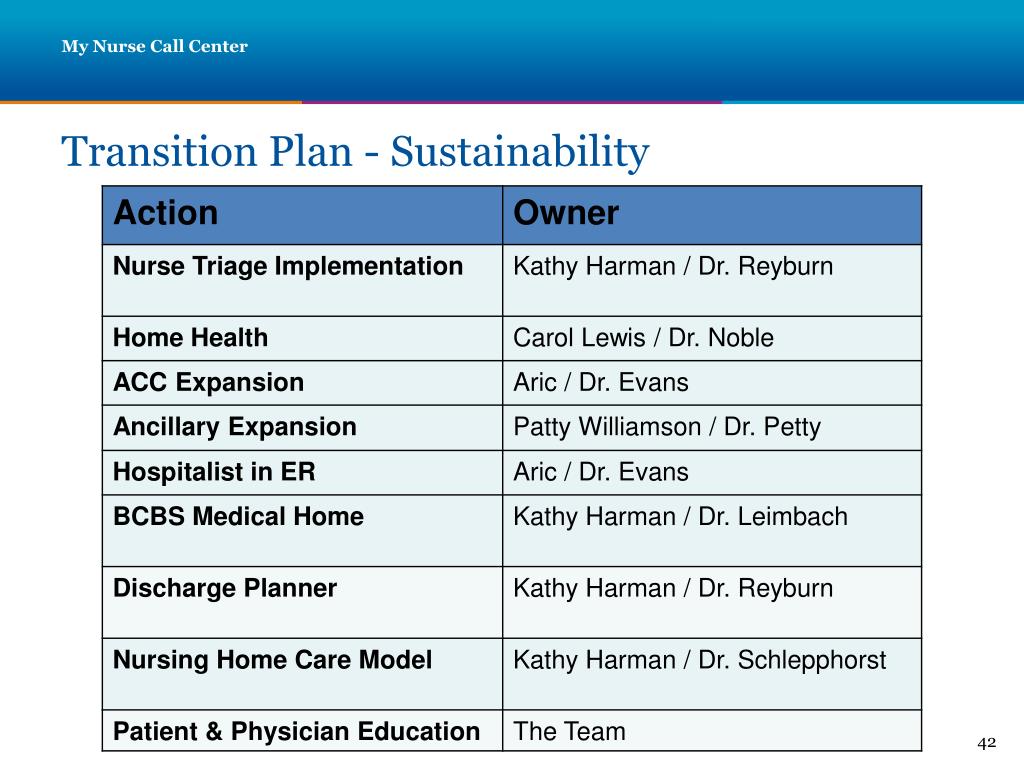
Task: Click the ACC Expansion row label
Action: click(x=208, y=383)
